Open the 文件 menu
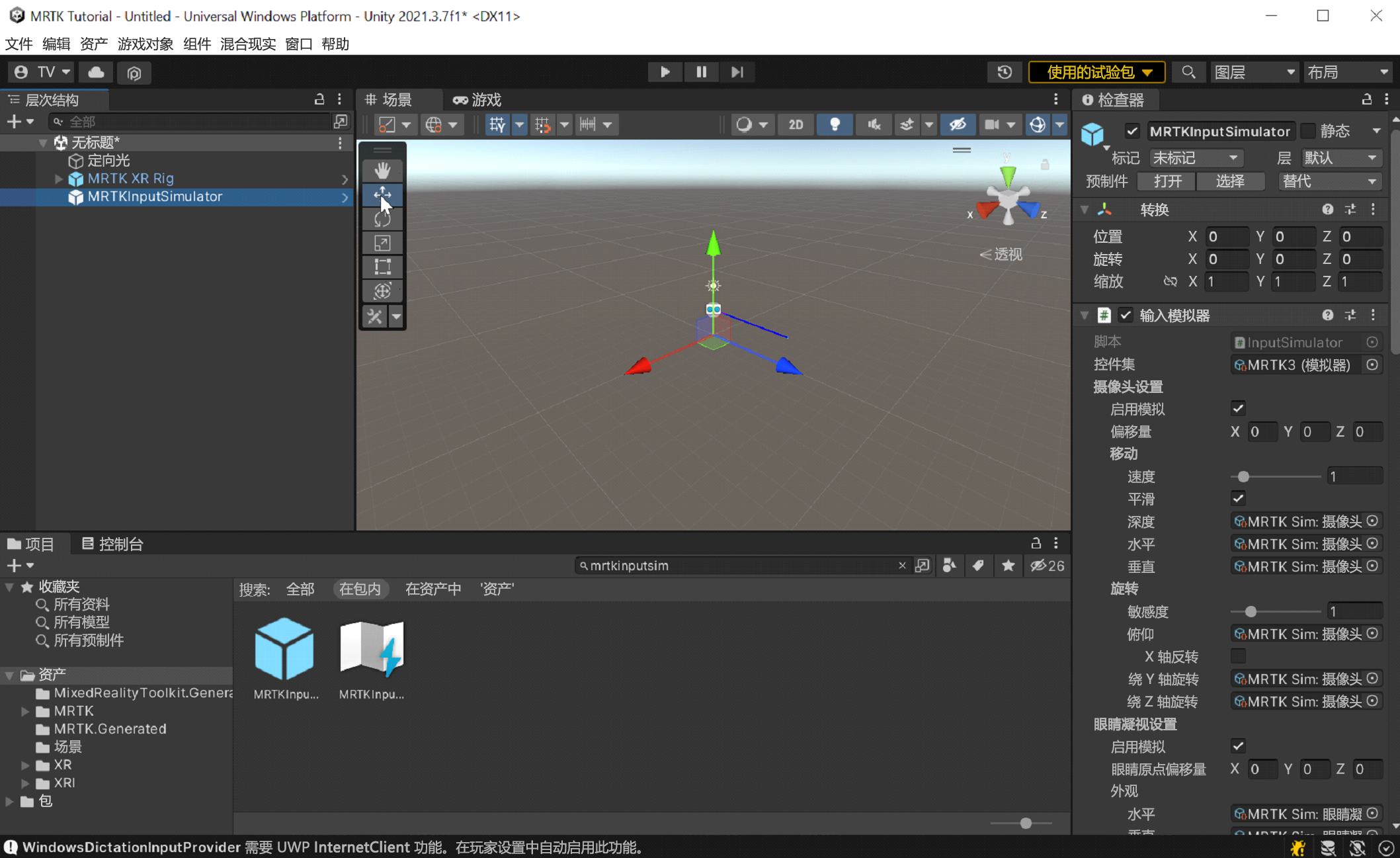Viewport: 1400px width, 858px height. [19, 44]
